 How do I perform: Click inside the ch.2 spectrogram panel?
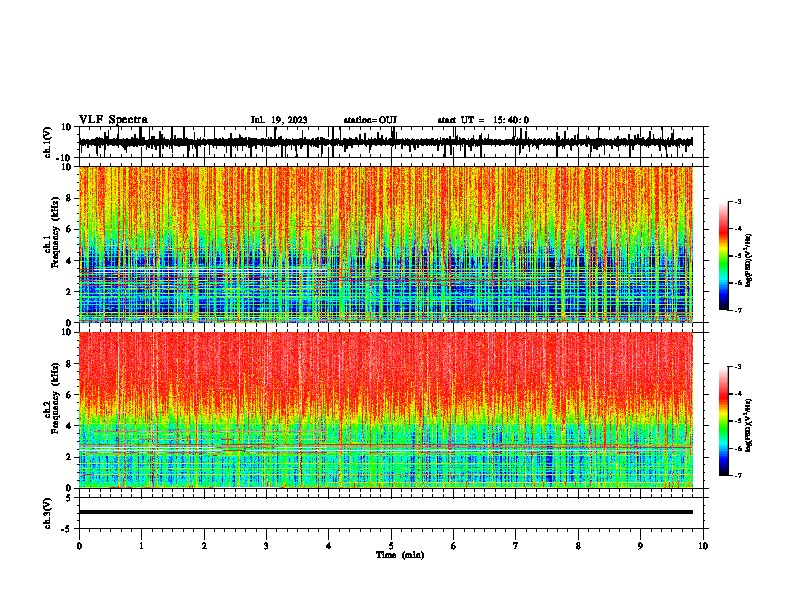pos(385,410)
